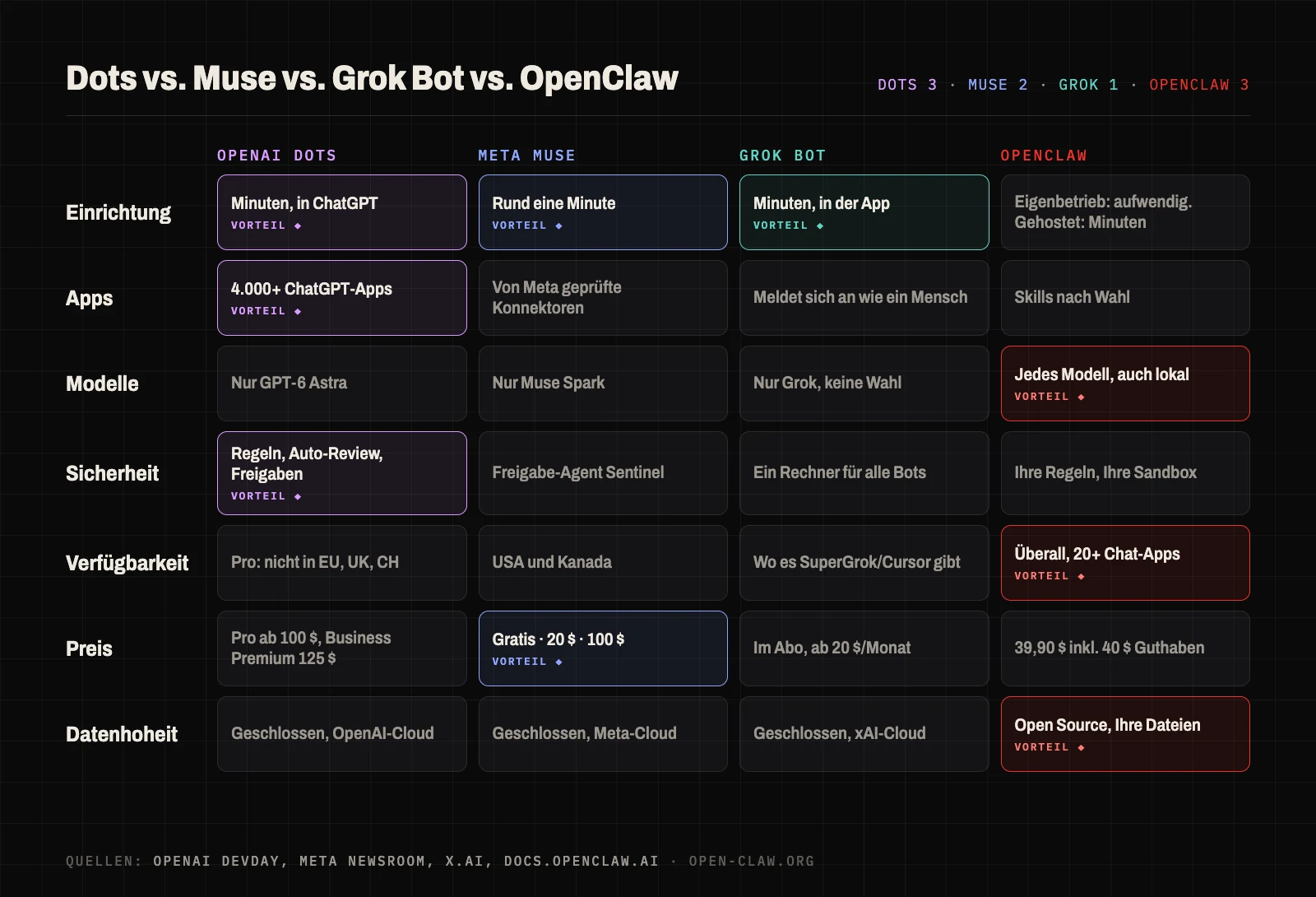Click the diamond icon under 'Minuten, in ChatGPT'
Viewport: 1316px width, 897px height.
point(298,225)
